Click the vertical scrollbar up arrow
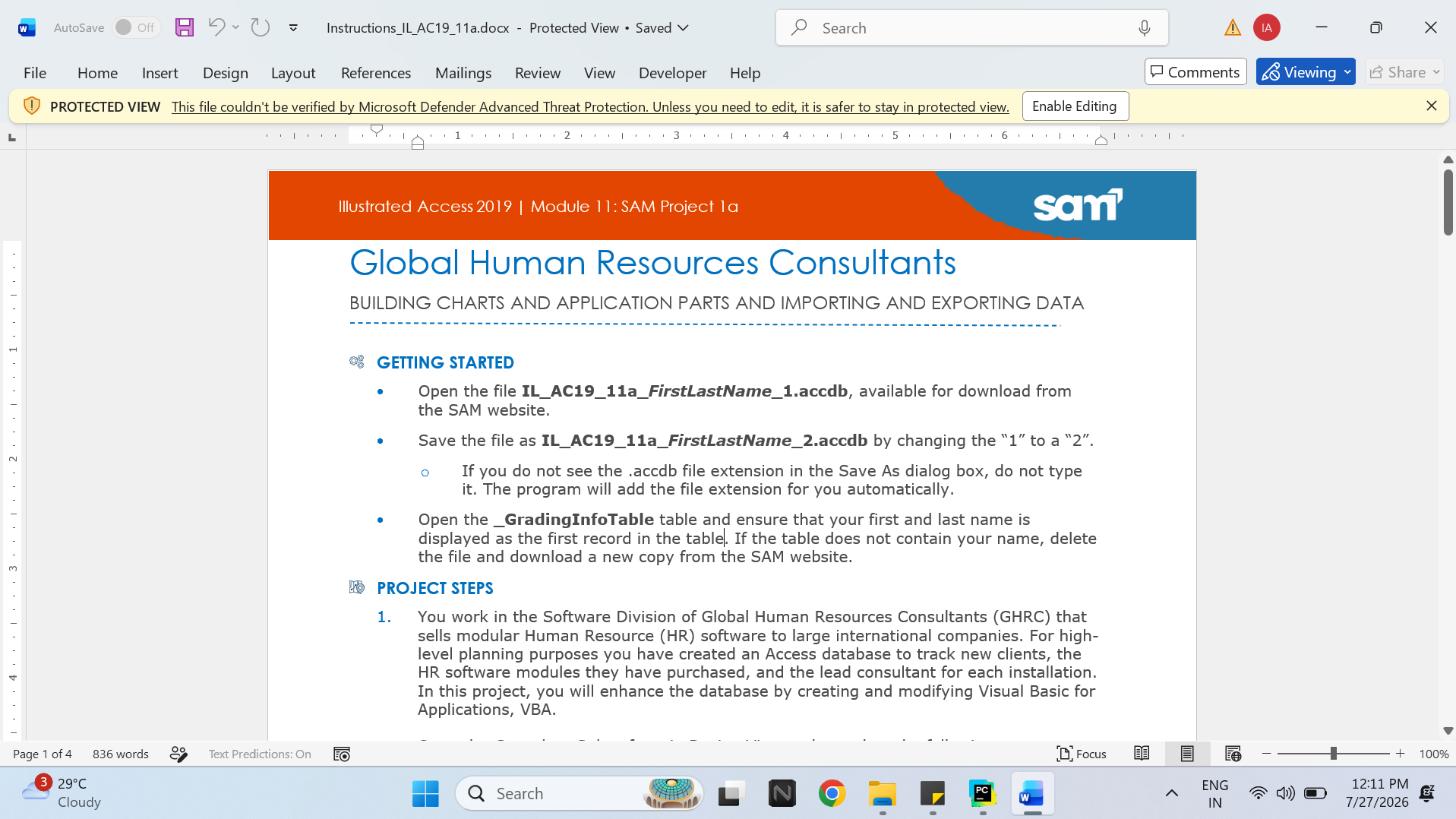This screenshot has width=1456, height=819. pyautogui.click(x=1448, y=160)
